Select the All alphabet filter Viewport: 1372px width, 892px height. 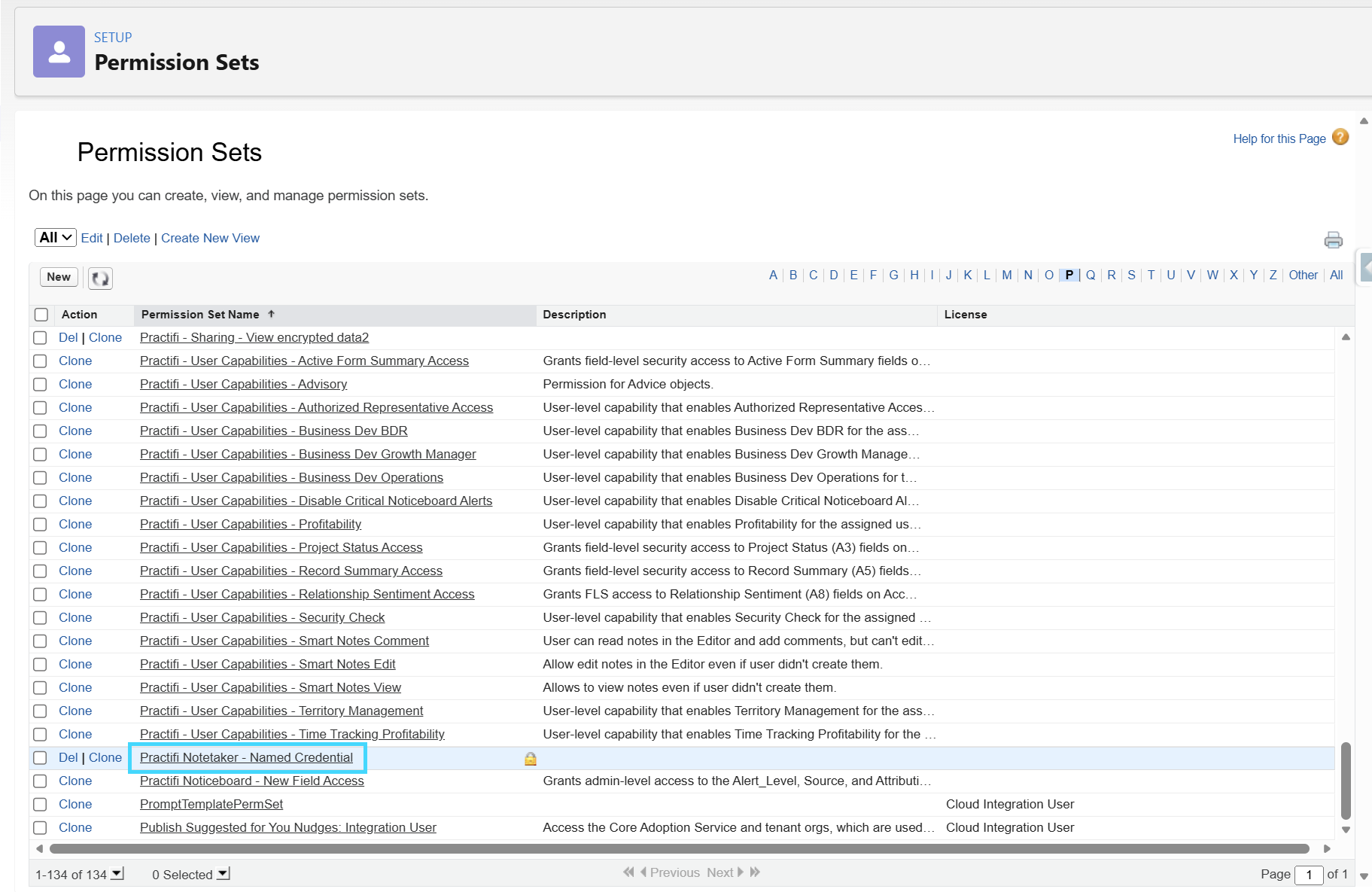[1336, 275]
